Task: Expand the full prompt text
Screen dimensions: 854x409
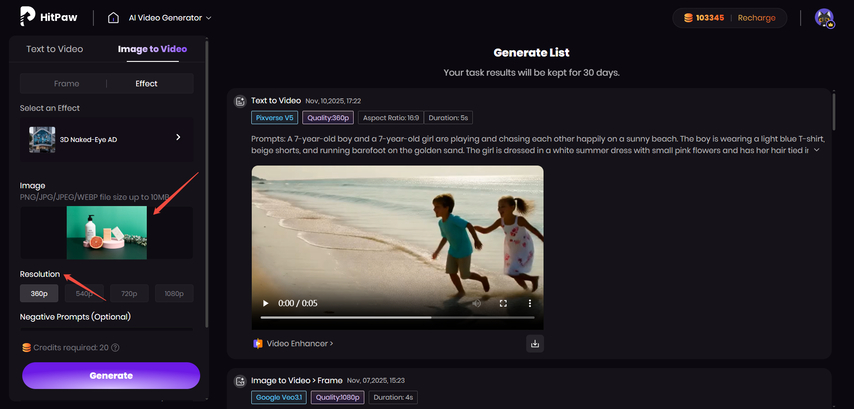Action: 817,150
